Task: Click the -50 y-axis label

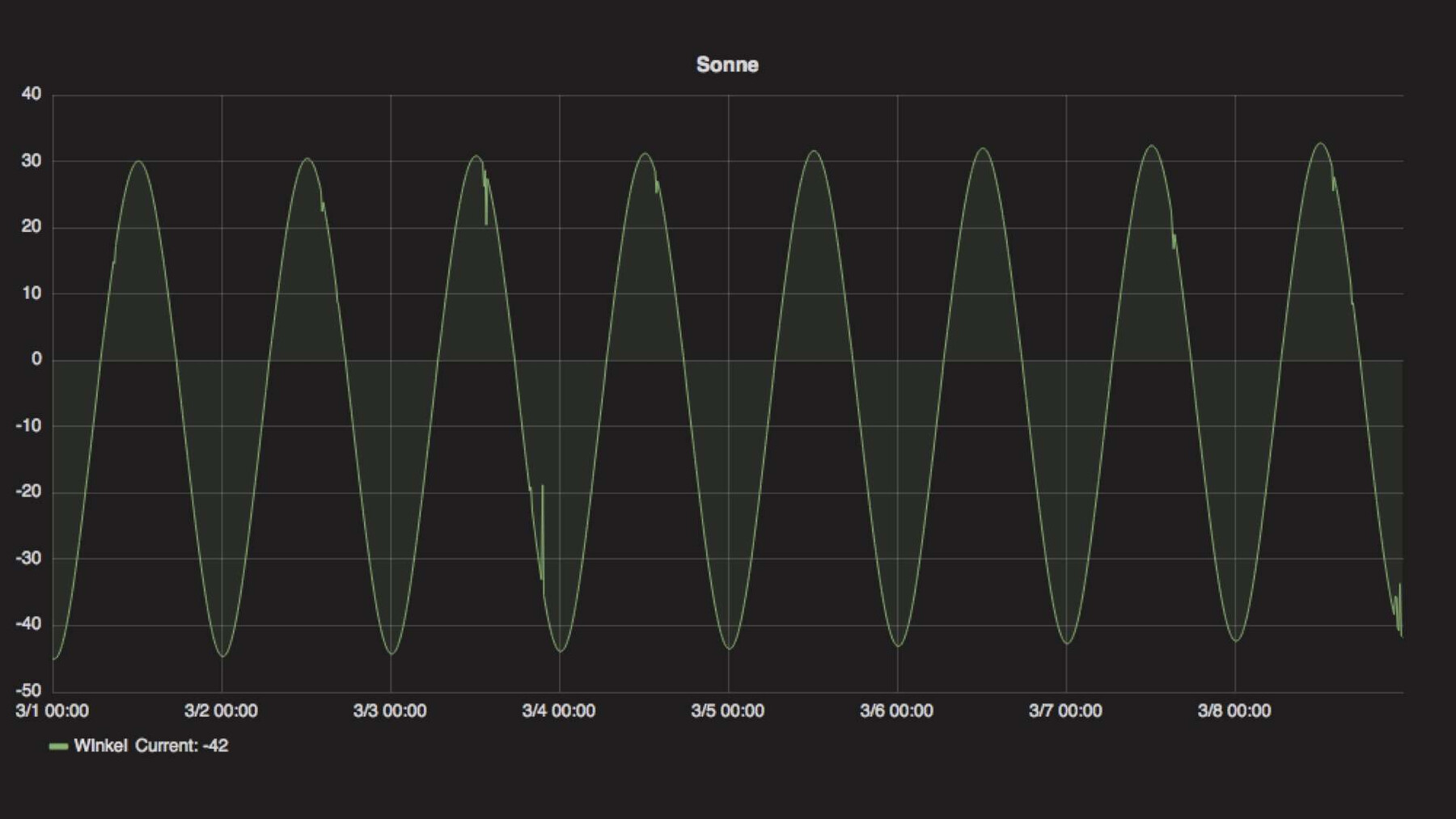Action: pyautogui.click(x=29, y=690)
